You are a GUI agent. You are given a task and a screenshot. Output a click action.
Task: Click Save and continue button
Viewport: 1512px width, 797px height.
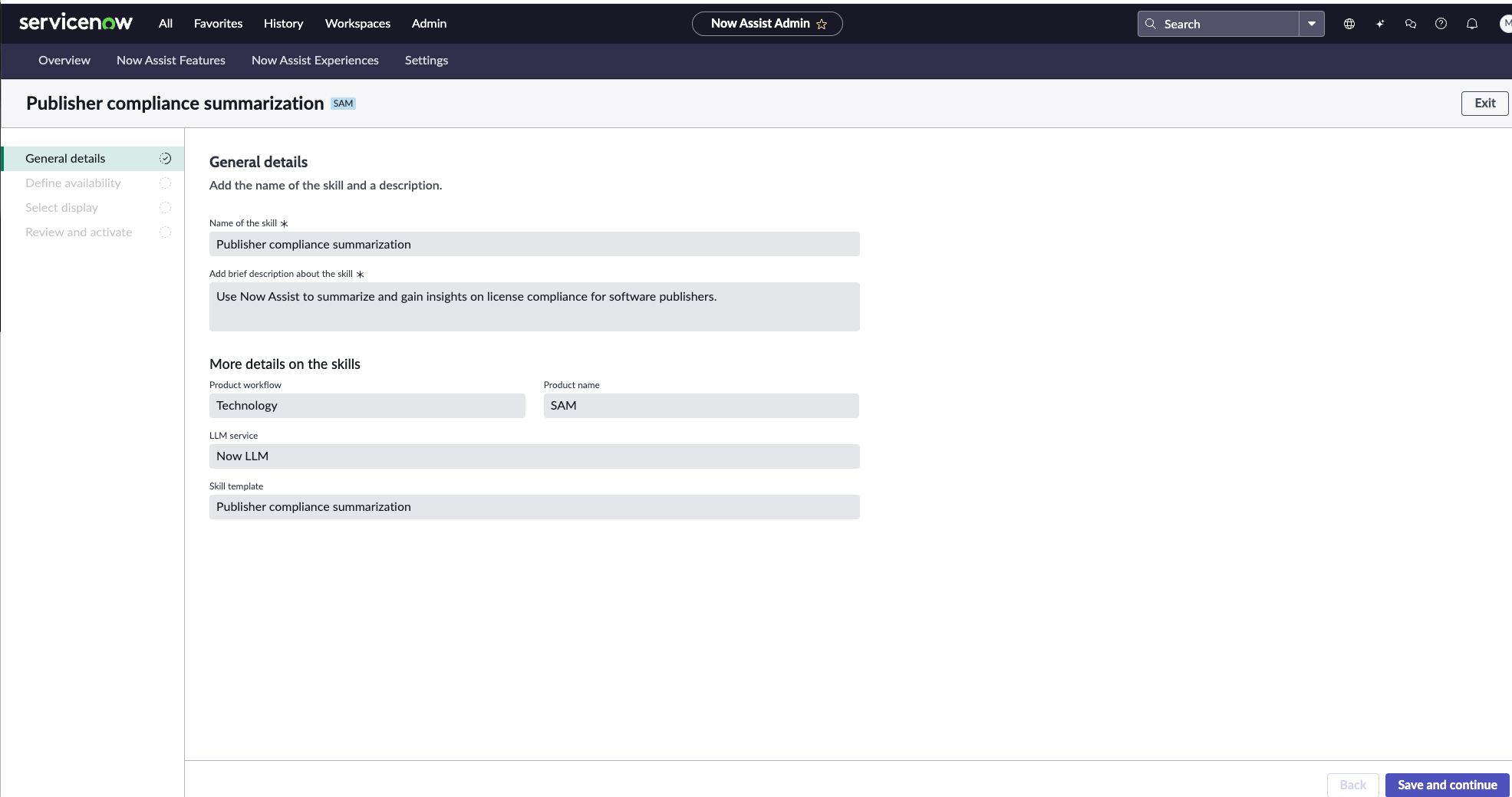(1447, 785)
